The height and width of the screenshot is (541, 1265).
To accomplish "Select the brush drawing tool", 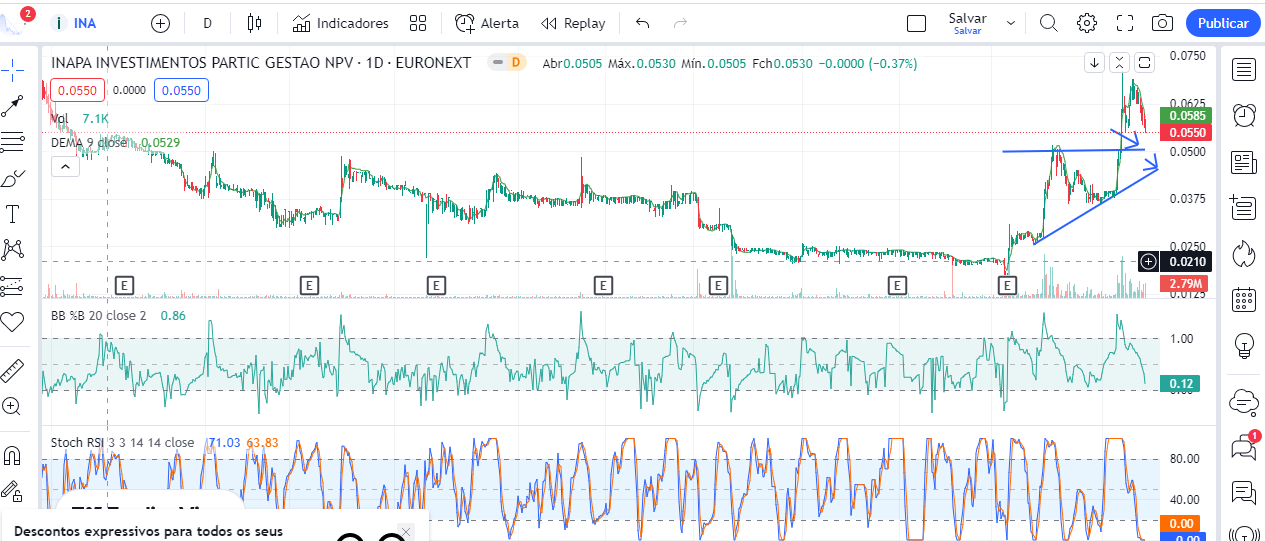I will [x=12, y=177].
